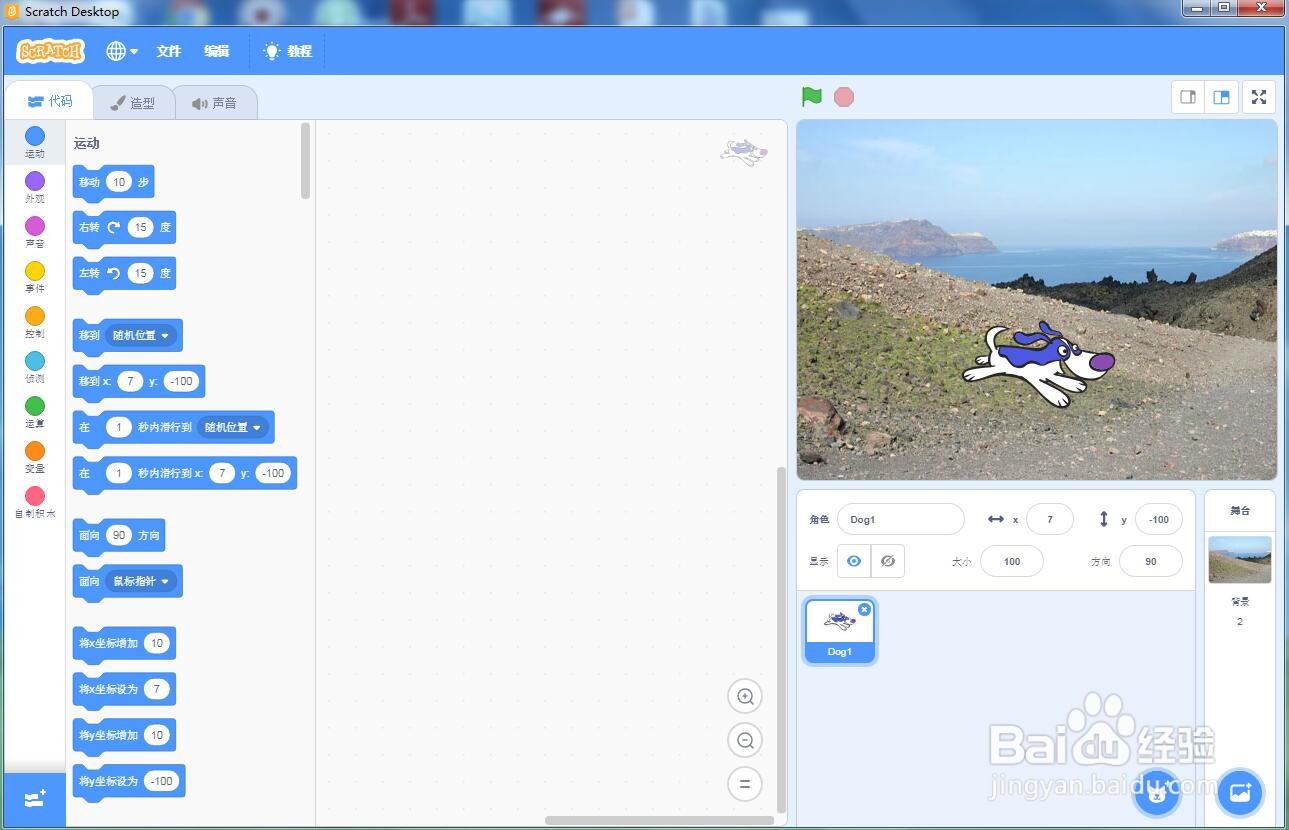Hide the sprite with crossed eye icon
Viewport: 1289px width, 830px height.
point(888,561)
